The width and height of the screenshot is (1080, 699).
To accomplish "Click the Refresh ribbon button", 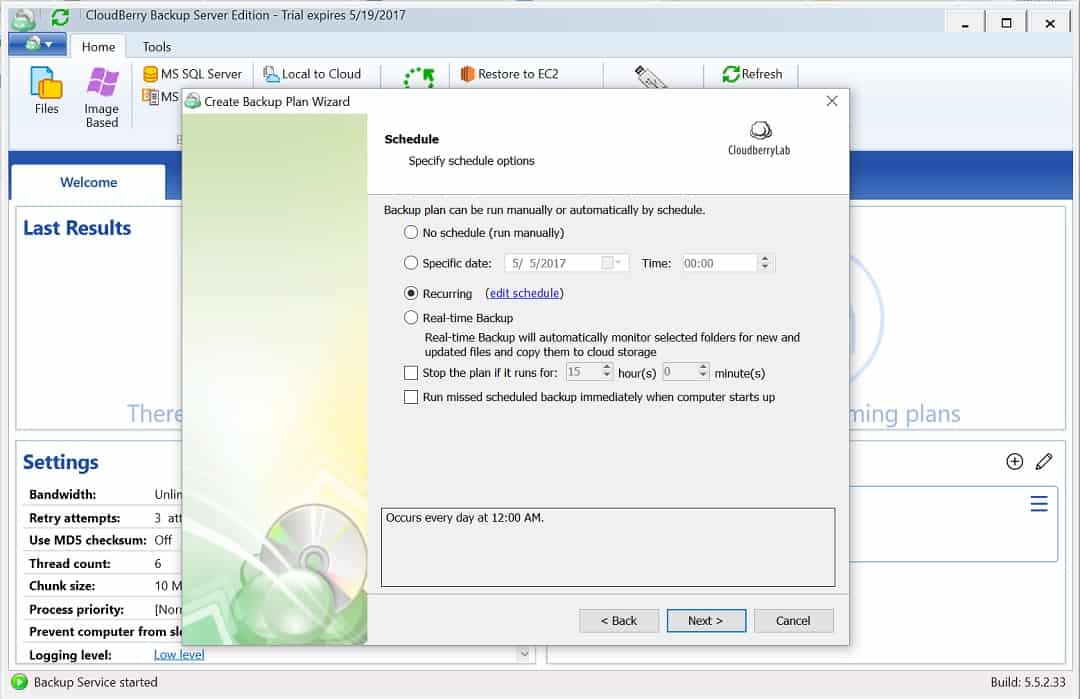I will tap(751, 74).
